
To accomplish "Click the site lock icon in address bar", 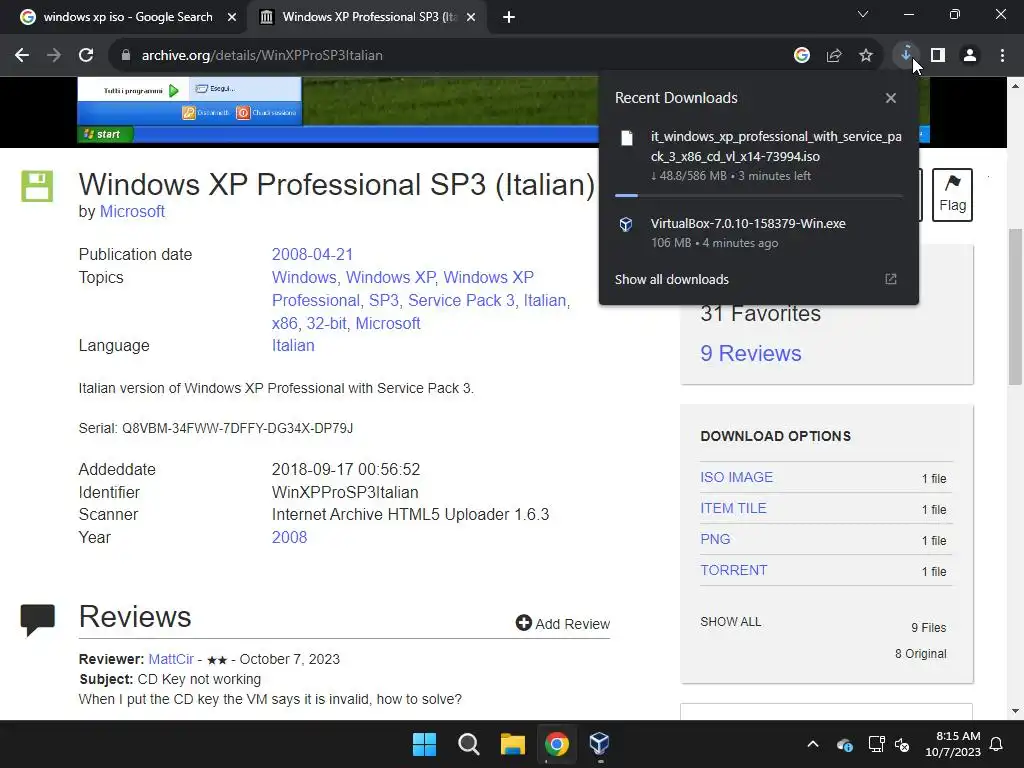I will coord(126,56).
